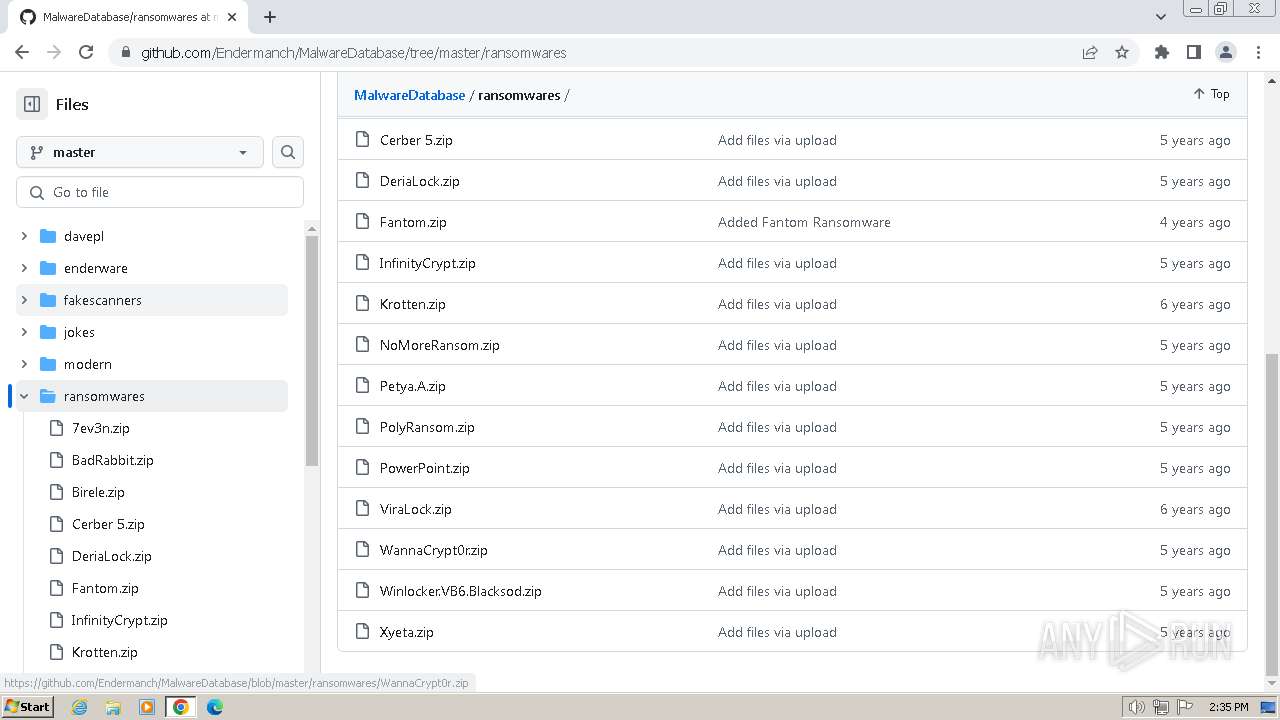Open WannaCrypt0r.zip in file list
The height and width of the screenshot is (720, 1280).
tap(434, 550)
